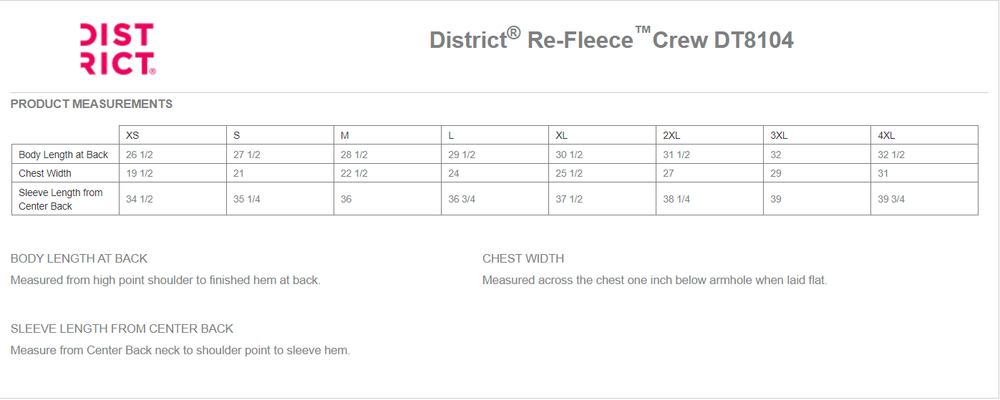The width and height of the screenshot is (1000, 400).
Task: Select the S chest width value 21
Action: point(238,173)
